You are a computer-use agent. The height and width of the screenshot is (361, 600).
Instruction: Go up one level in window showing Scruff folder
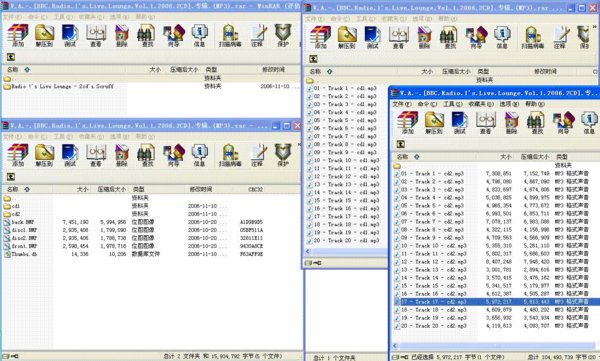coord(11,57)
